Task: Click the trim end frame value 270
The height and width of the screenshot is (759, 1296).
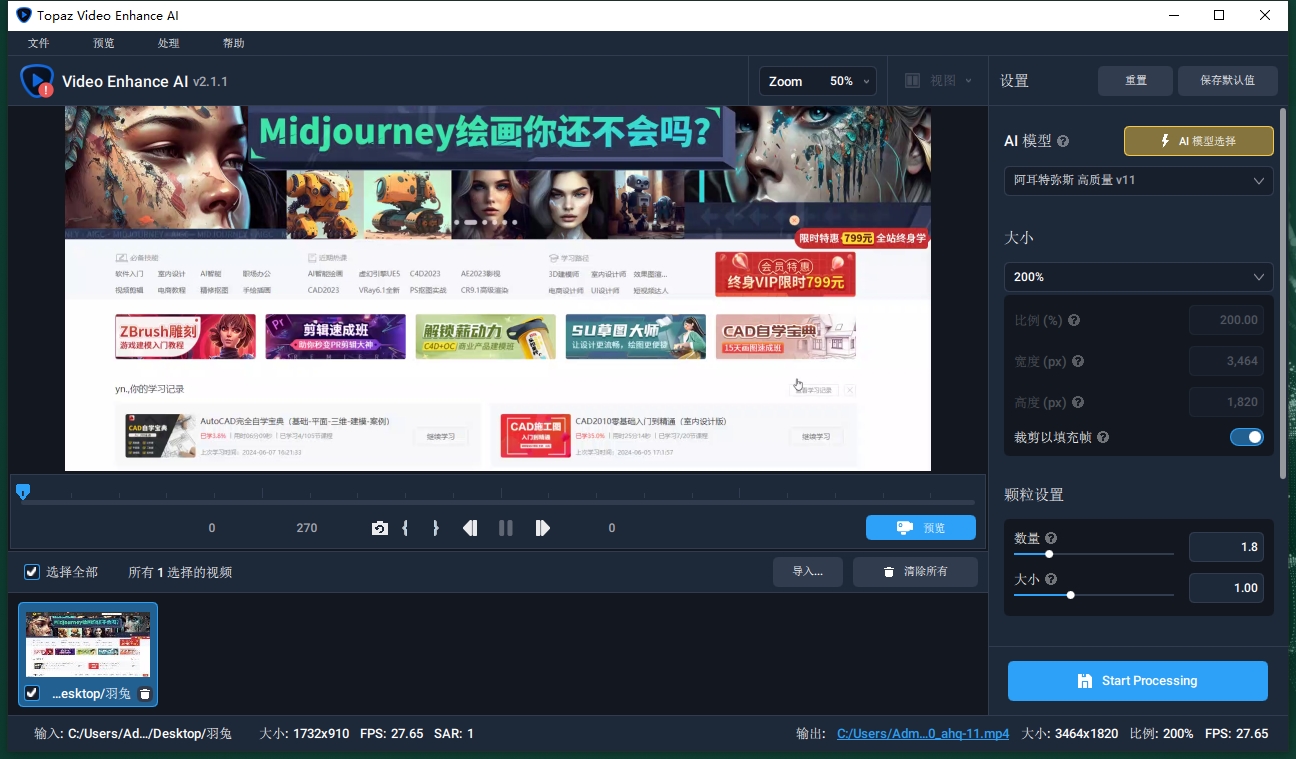Action: 307,528
